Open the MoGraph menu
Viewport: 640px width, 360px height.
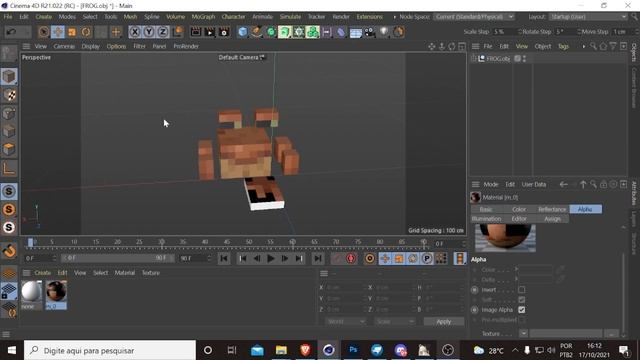(203, 17)
